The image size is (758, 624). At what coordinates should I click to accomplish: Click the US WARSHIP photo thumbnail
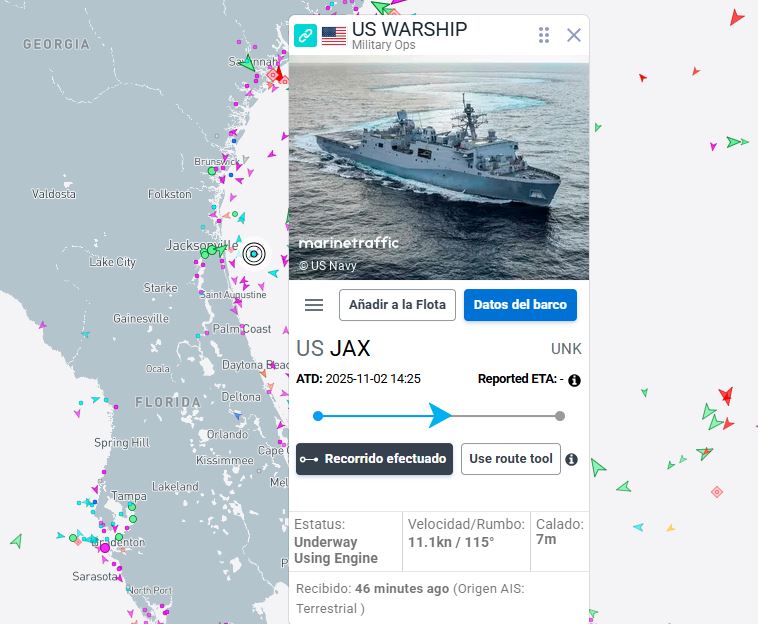pos(439,168)
